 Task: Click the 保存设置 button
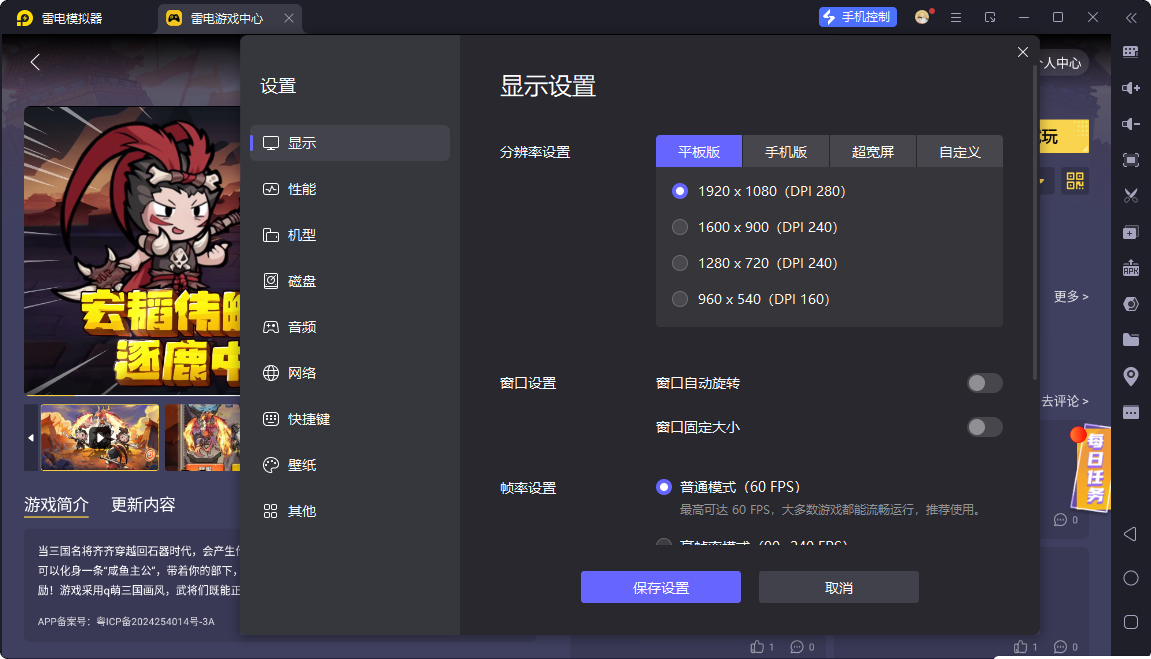661,587
